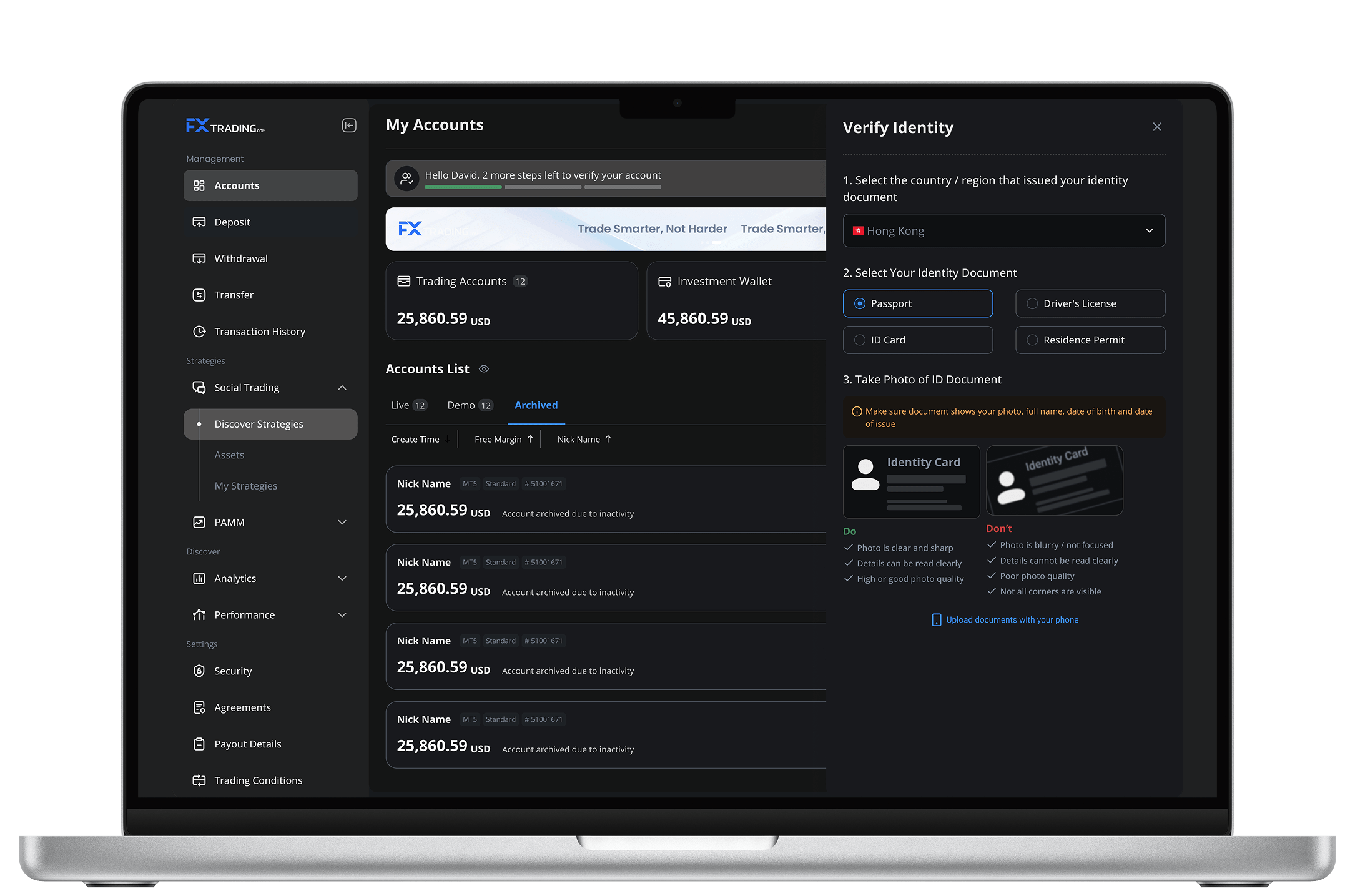1355x896 pixels.
Task: Click Upload documents with your phone link
Action: tap(1012, 620)
